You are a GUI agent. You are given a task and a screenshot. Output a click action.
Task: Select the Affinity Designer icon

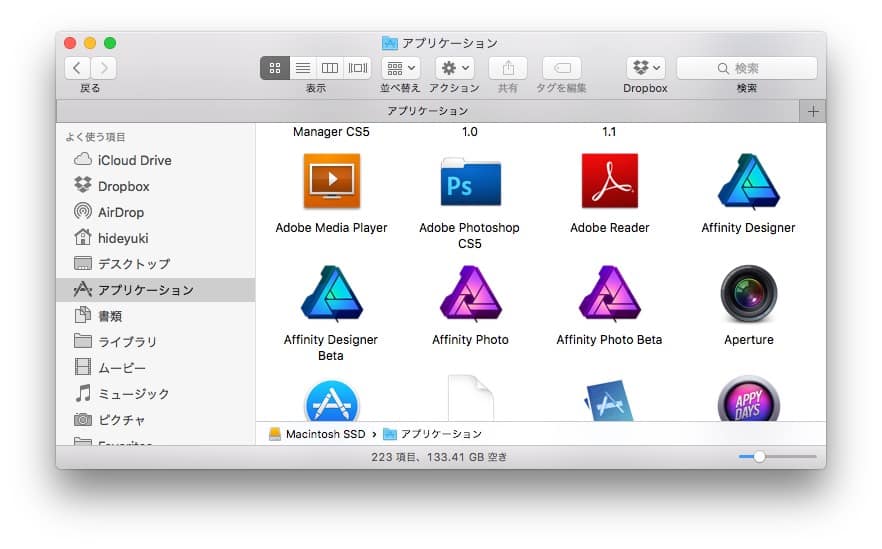(x=748, y=181)
